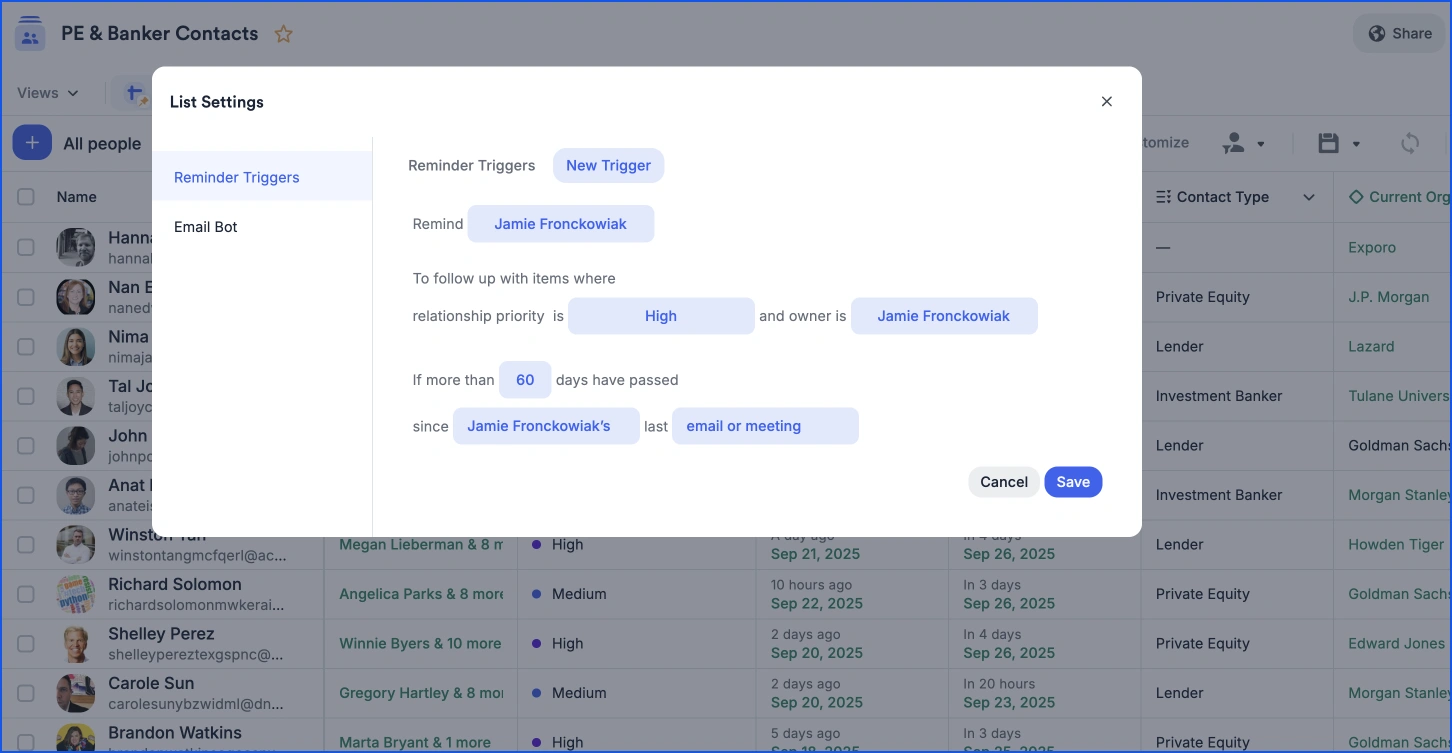Open the people list icon next to the title
1452x753 pixels.
click(30, 34)
